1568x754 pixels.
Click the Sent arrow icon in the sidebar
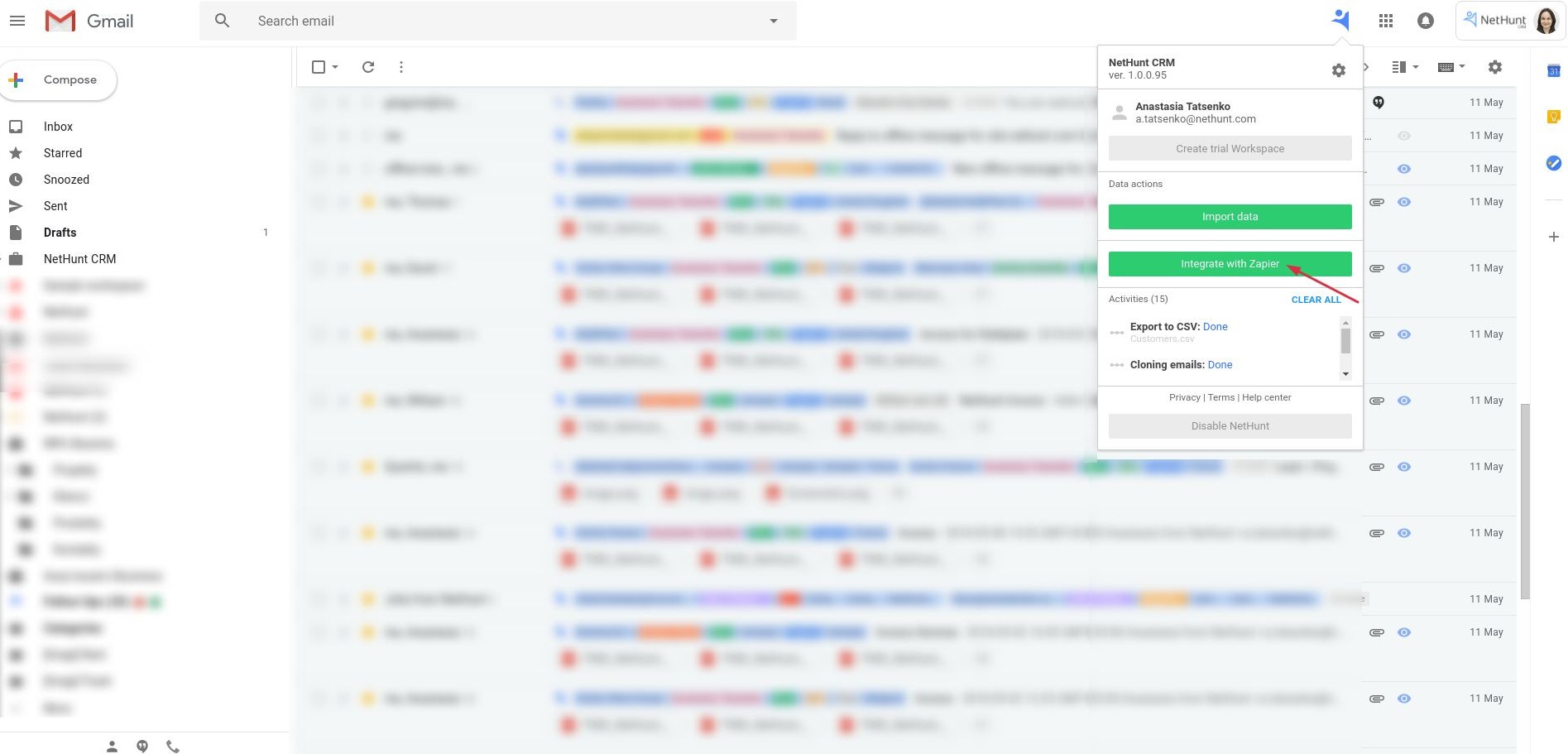point(16,206)
